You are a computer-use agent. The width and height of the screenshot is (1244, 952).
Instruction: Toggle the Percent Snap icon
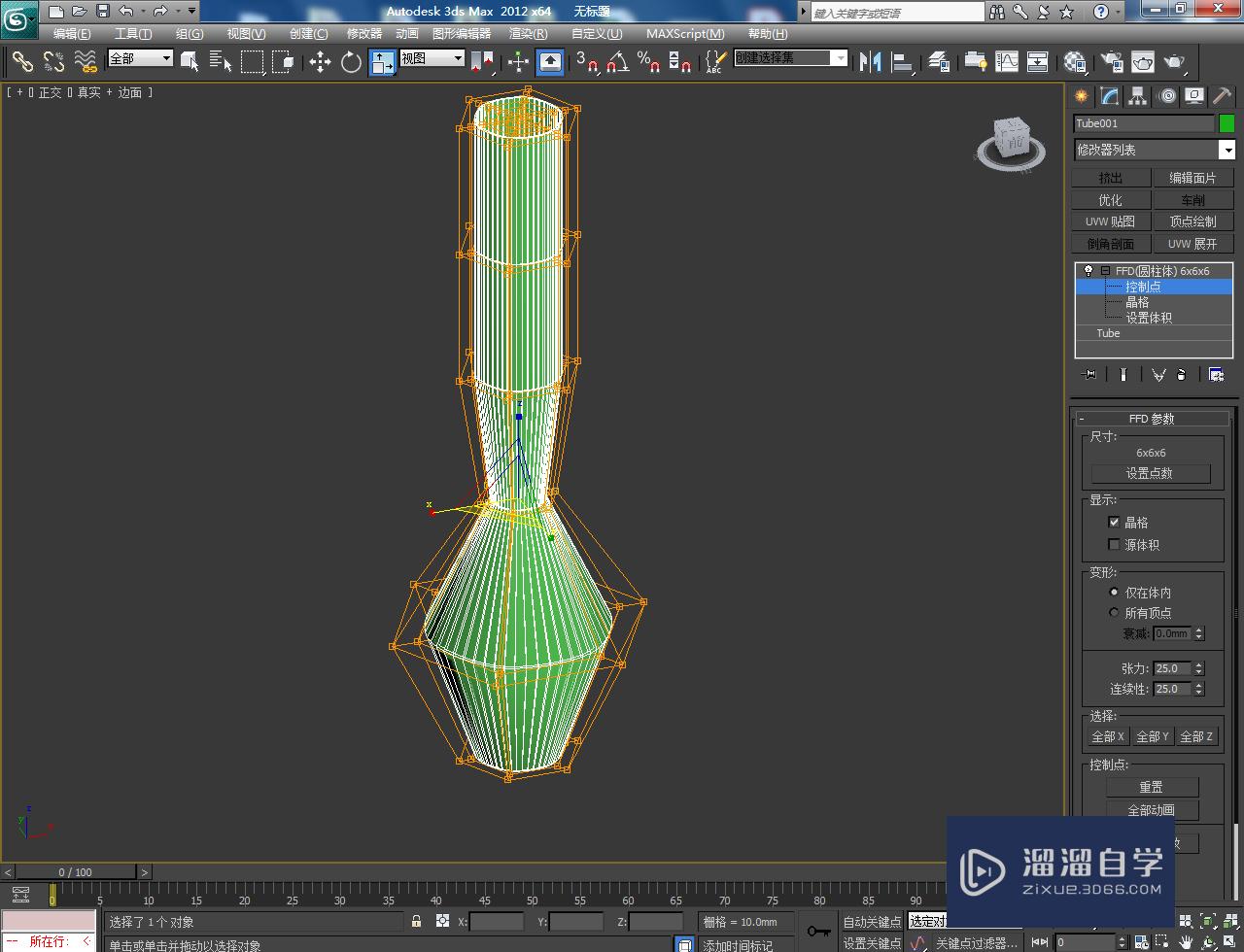coord(648,62)
